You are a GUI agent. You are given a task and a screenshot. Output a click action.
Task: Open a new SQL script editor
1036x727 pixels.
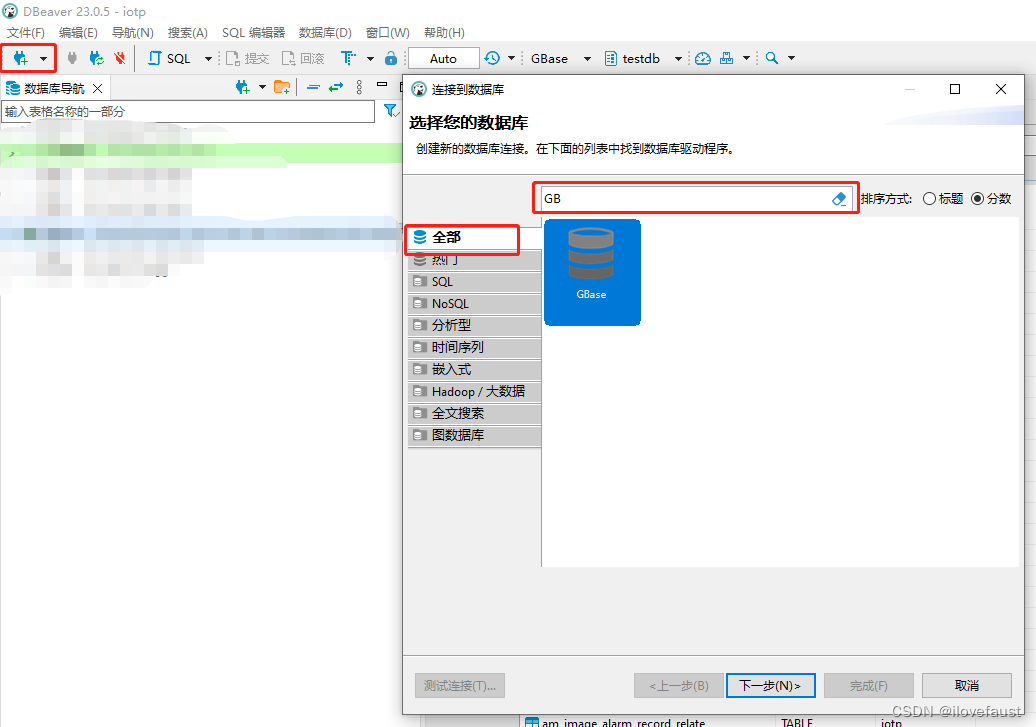coord(170,58)
